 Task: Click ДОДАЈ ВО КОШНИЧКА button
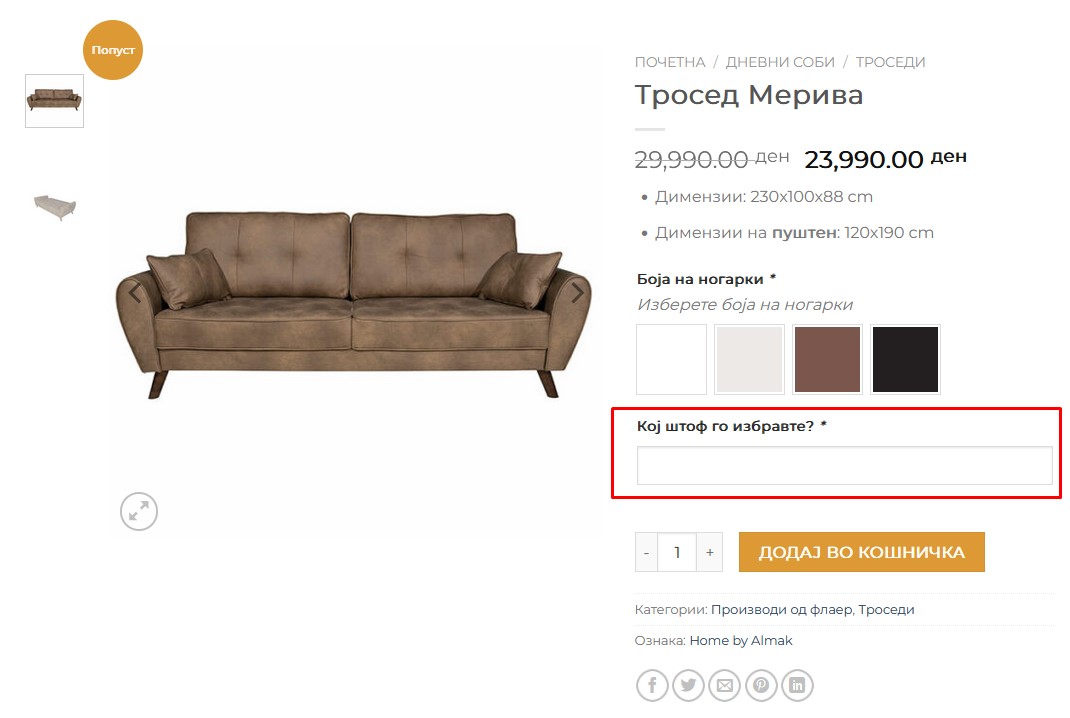coord(862,552)
